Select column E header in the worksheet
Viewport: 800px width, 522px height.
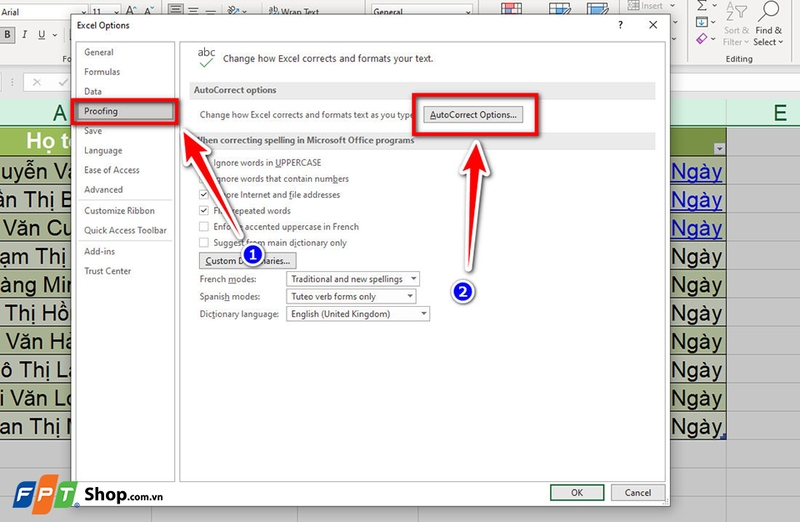[x=763, y=112]
